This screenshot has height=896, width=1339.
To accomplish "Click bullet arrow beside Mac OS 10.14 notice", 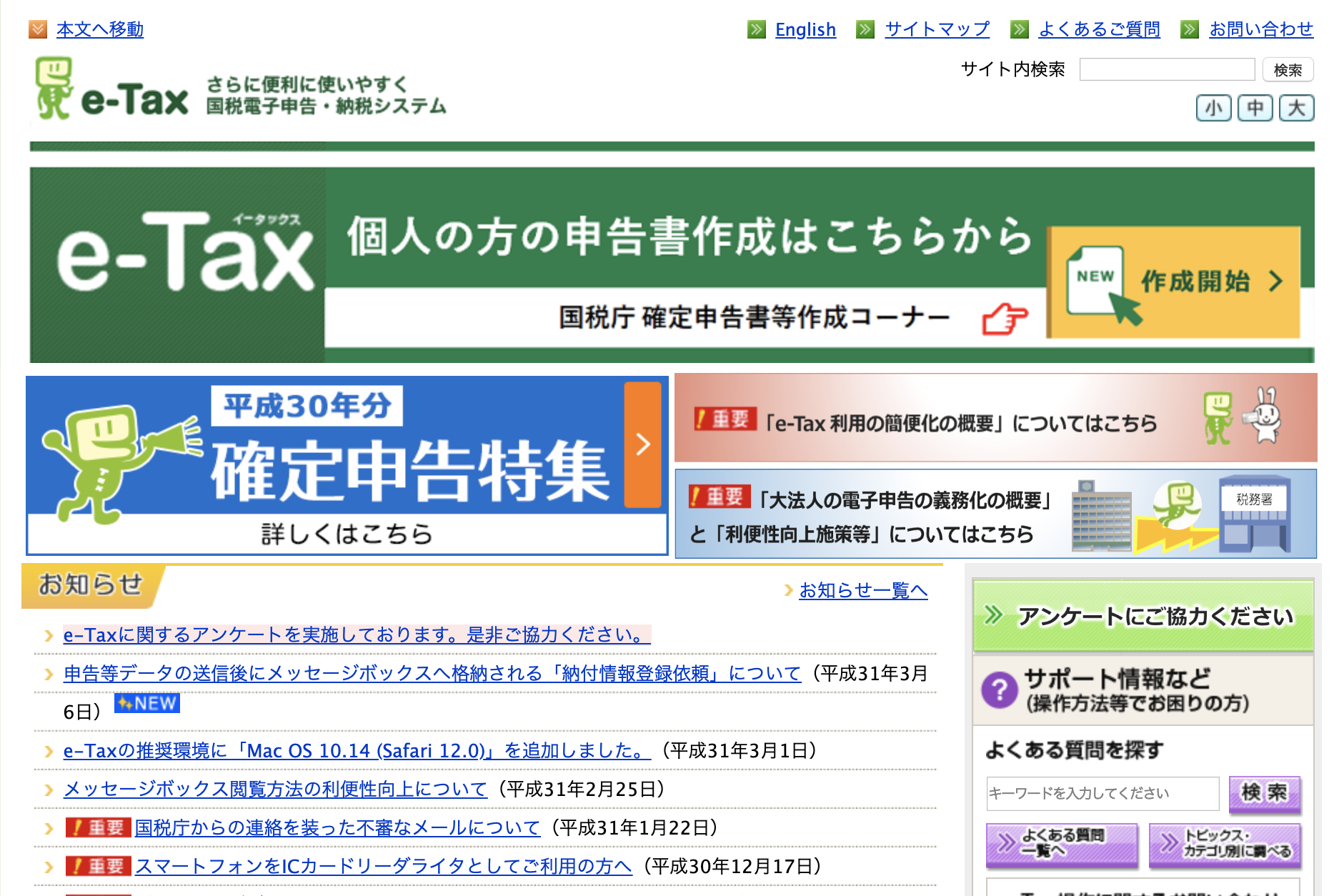I will tap(49, 751).
